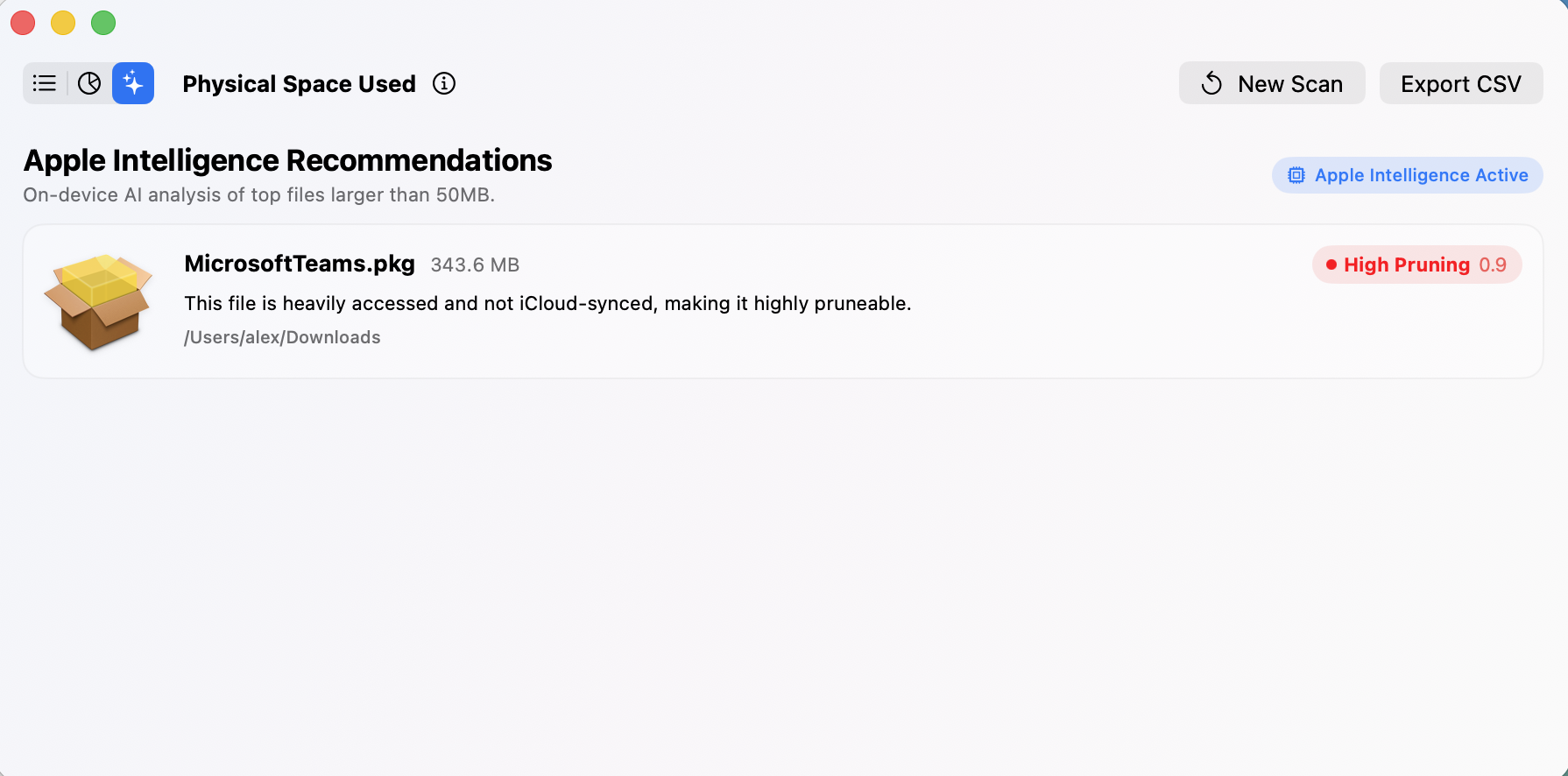
Task: Click the chip icon in Apple Intelligence badge
Action: click(x=1296, y=175)
